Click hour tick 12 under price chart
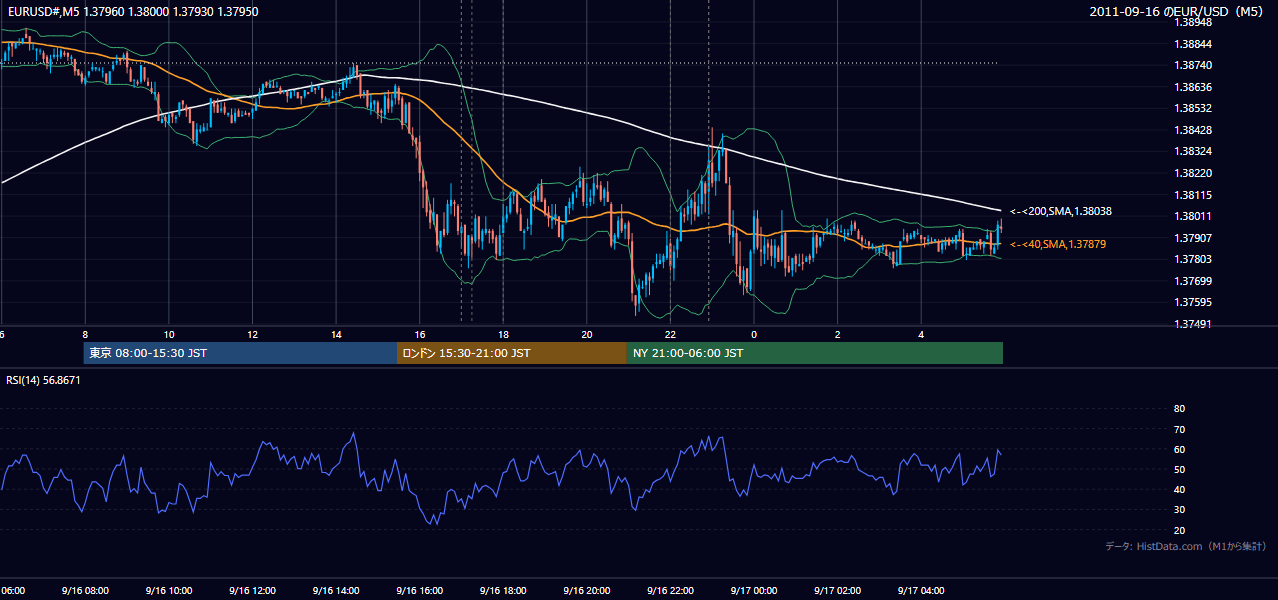This screenshot has width=1278, height=600. 252,335
